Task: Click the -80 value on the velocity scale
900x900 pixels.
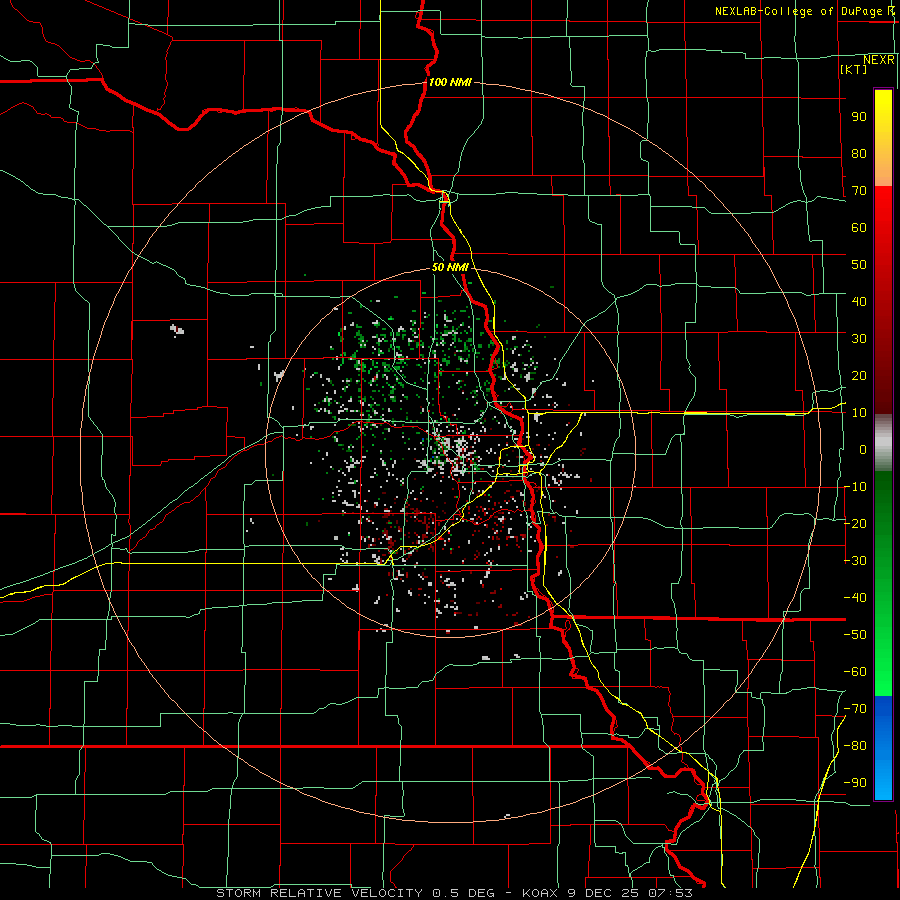Action: (855, 746)
